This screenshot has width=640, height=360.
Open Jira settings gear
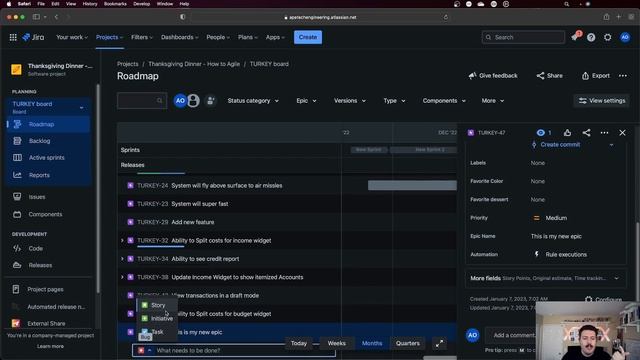coord(608,37)
